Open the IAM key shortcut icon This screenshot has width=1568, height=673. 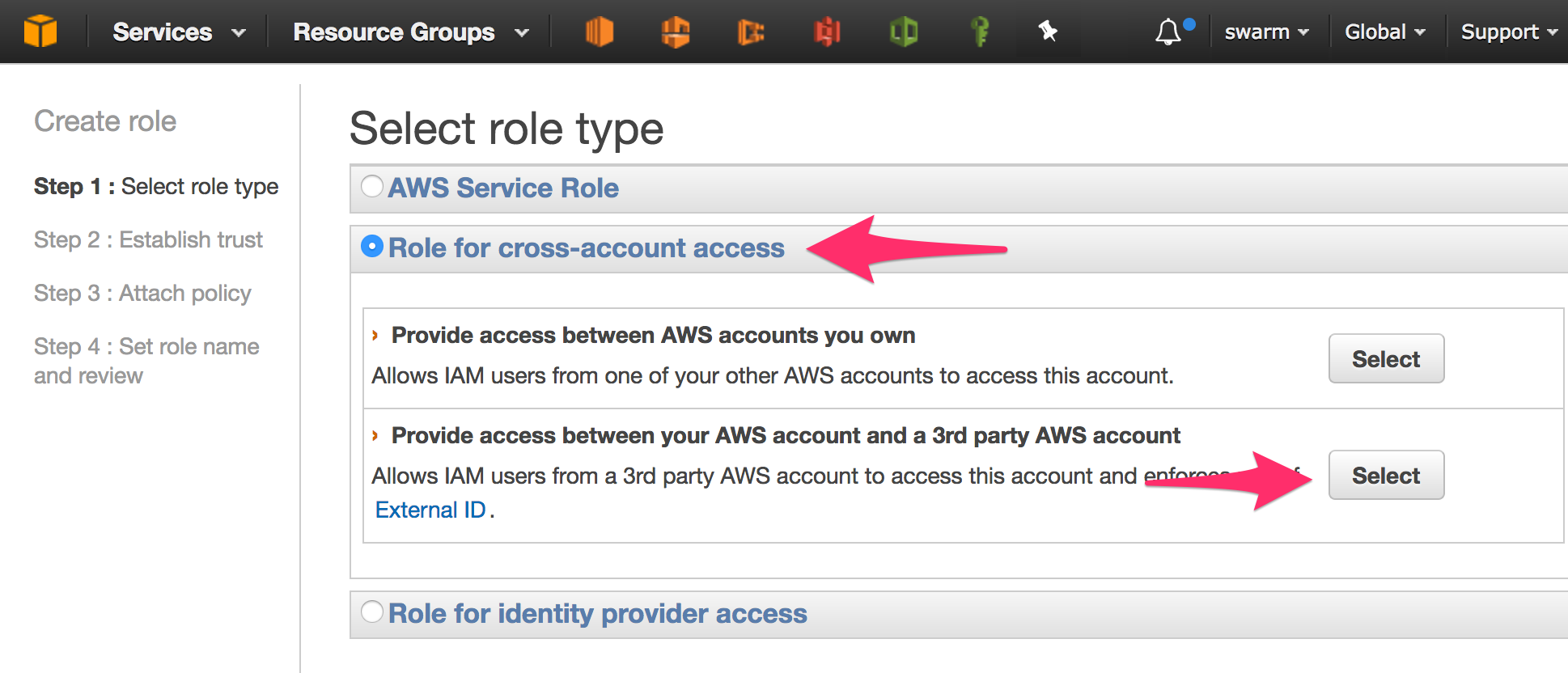point(980,32)
